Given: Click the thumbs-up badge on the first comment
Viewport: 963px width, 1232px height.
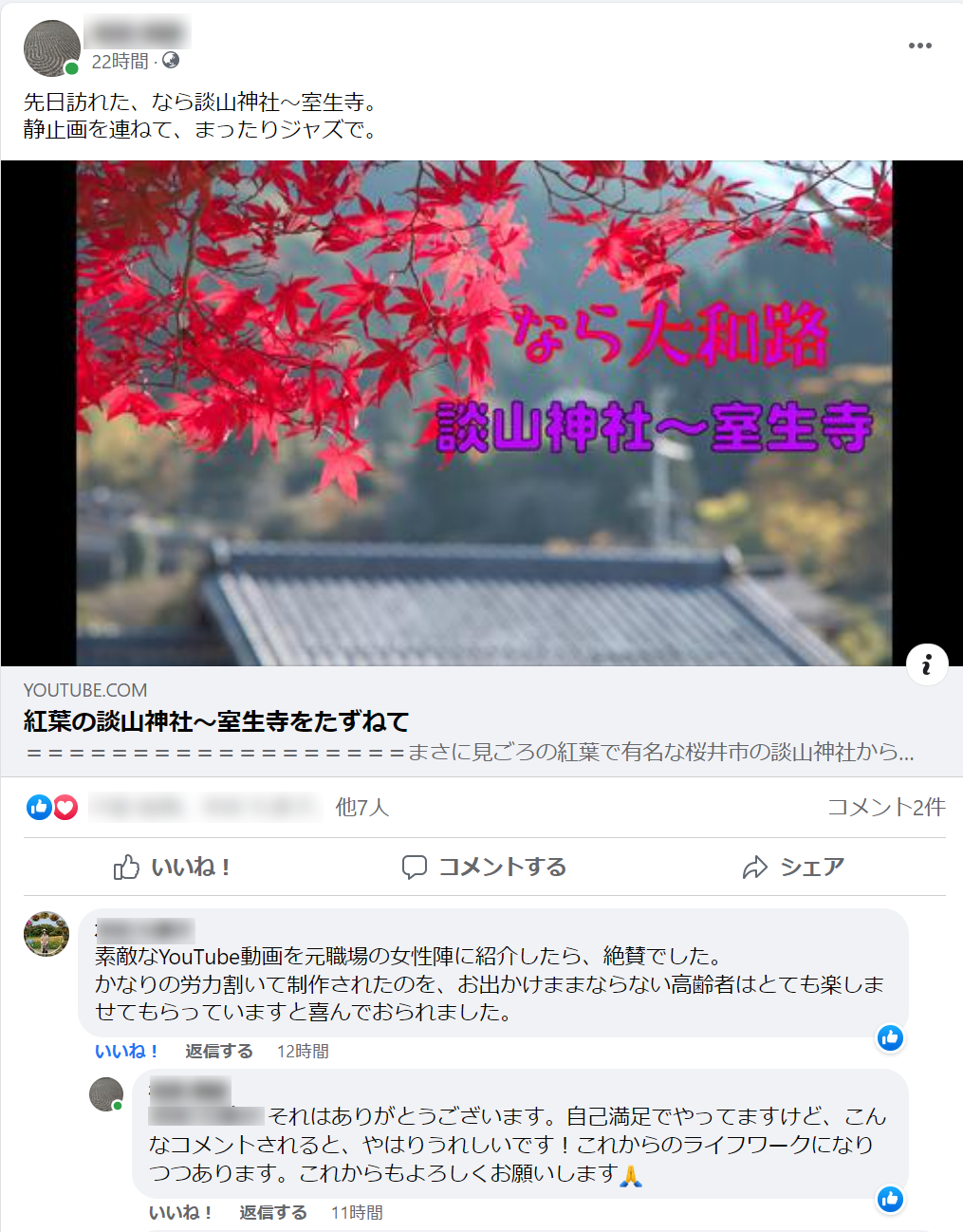Looking at the screenshot, I should pos(890,1037).
